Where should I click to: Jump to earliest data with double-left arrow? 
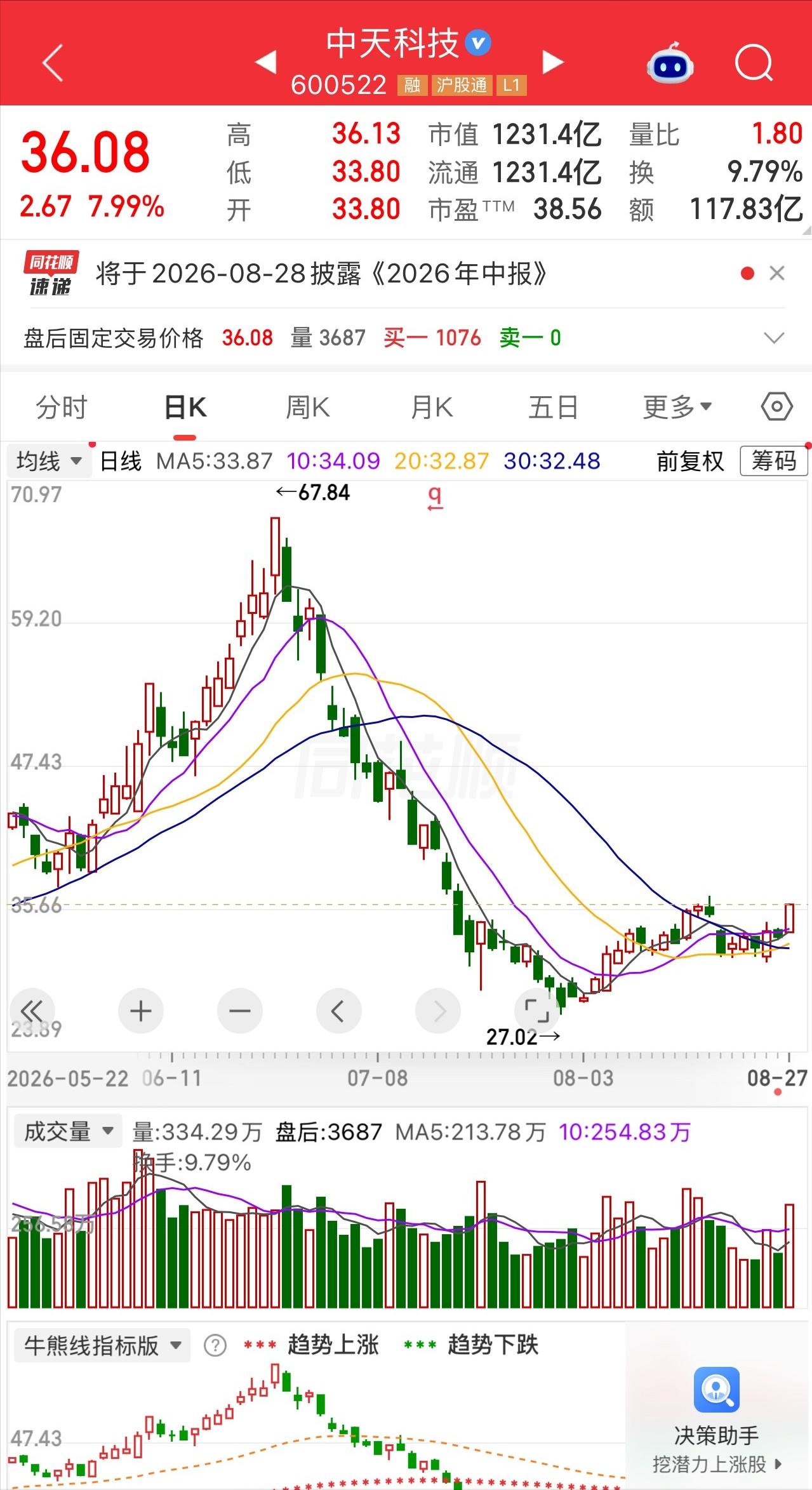(x=32, y=1011)
